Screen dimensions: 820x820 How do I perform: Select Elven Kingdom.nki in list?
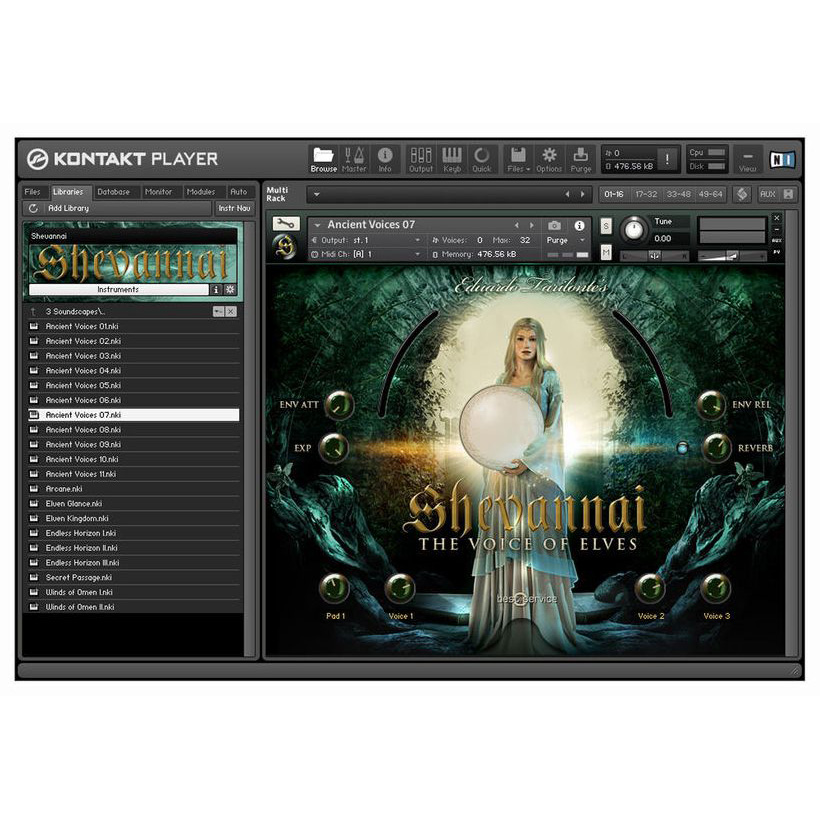[x=134, y=518]
